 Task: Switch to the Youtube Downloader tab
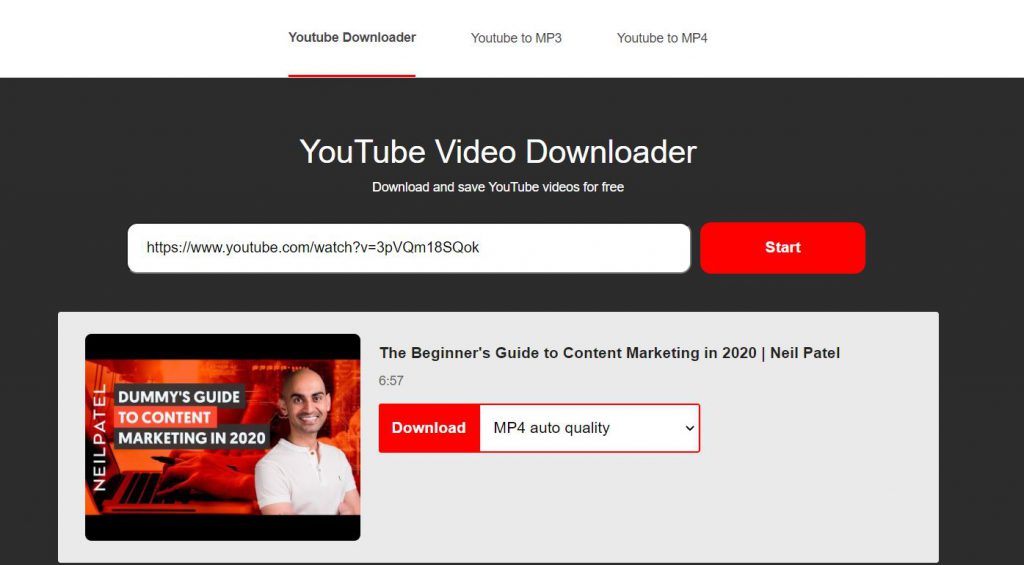pos(352,38)
